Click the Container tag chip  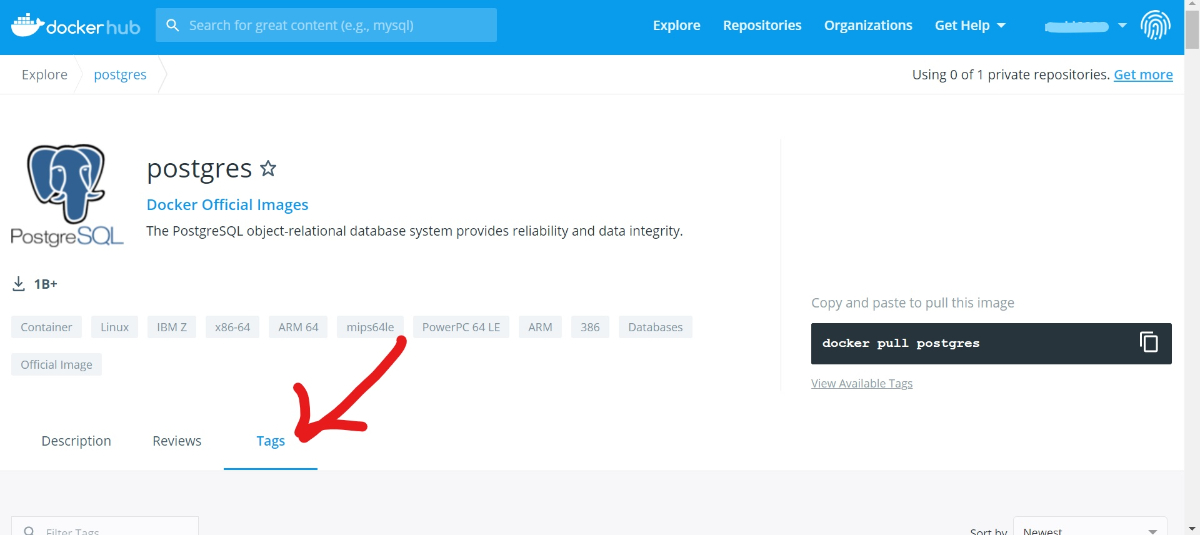47,327
